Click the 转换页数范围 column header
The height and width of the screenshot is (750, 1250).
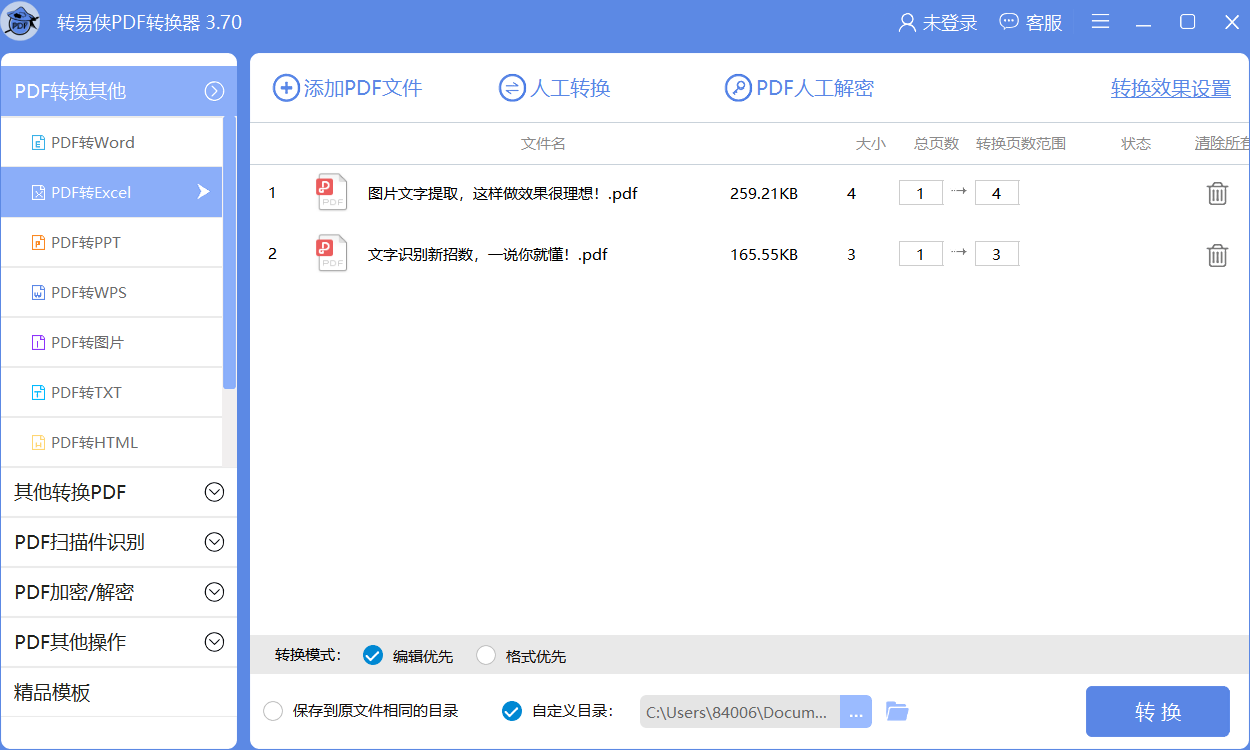click(x=1021, y=144)
